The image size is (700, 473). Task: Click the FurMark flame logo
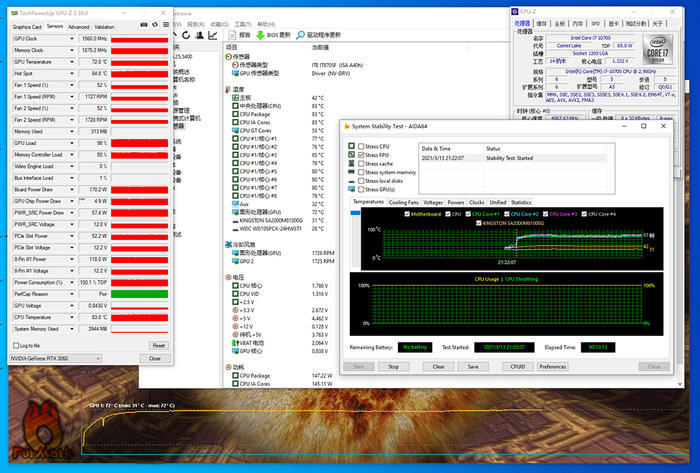(x=42, y=429)
